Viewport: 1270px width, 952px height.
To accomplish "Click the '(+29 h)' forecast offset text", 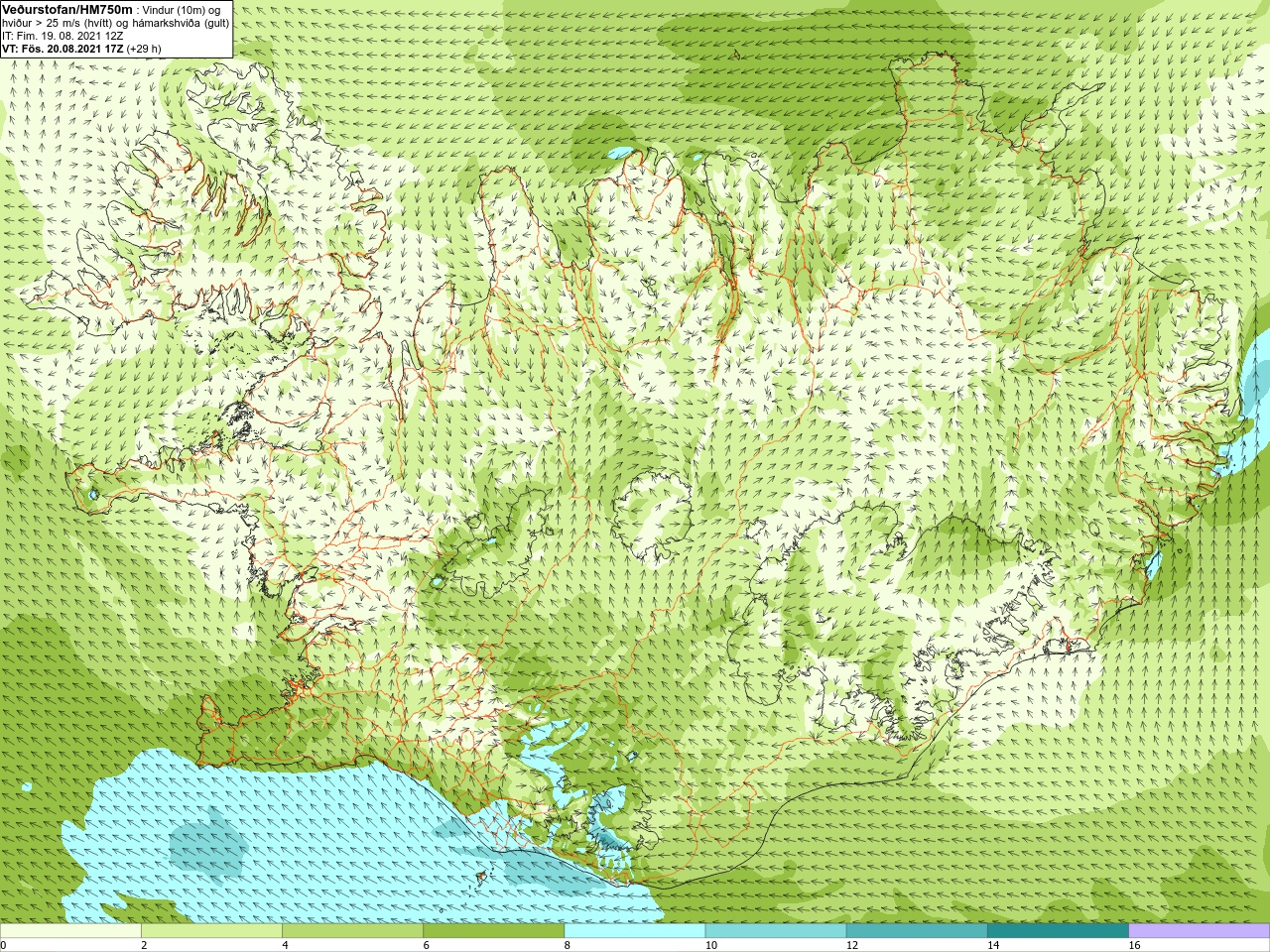I will pyautogui.click(x=144, y=48).
